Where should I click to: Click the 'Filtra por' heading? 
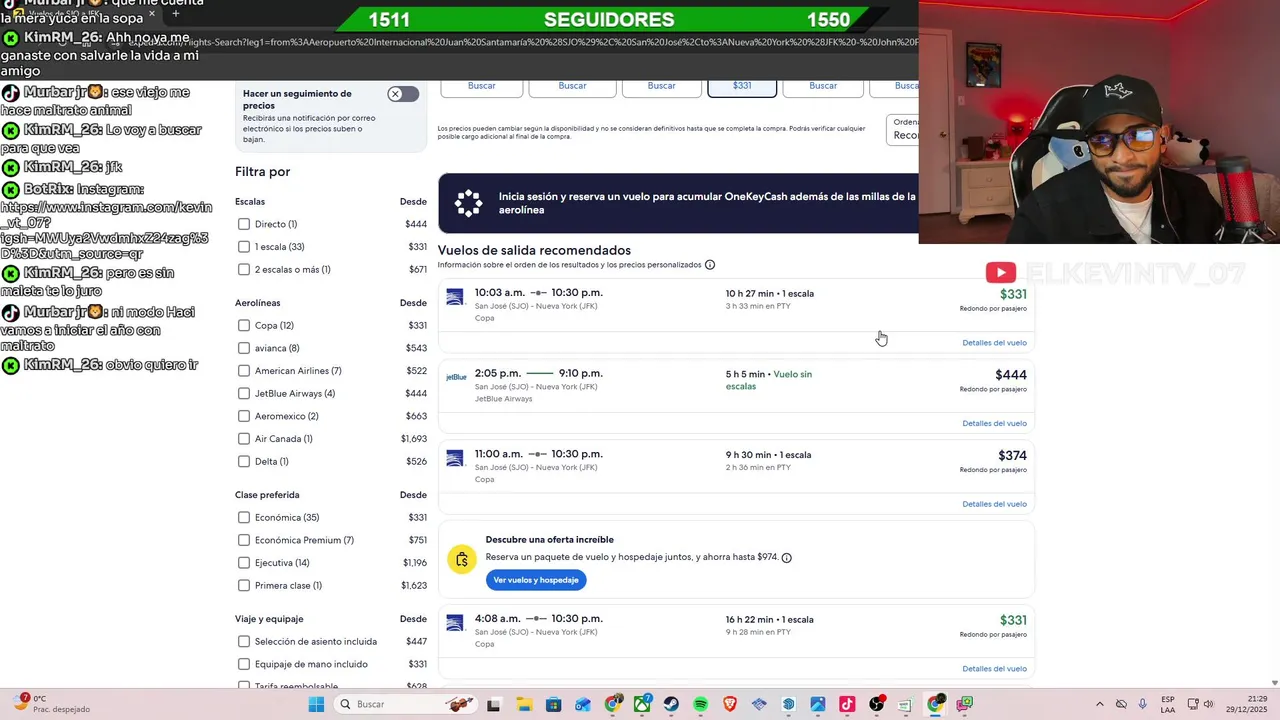click(262, 172)
